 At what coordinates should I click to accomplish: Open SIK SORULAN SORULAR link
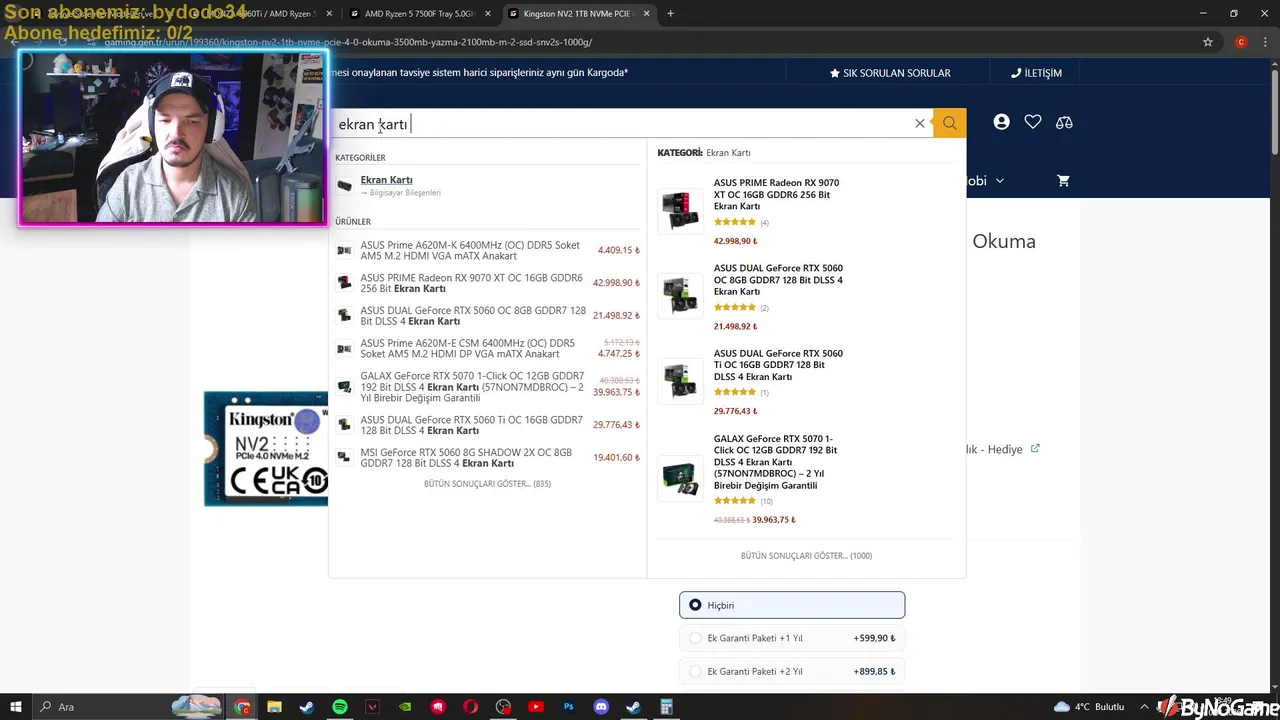(890, 73)
